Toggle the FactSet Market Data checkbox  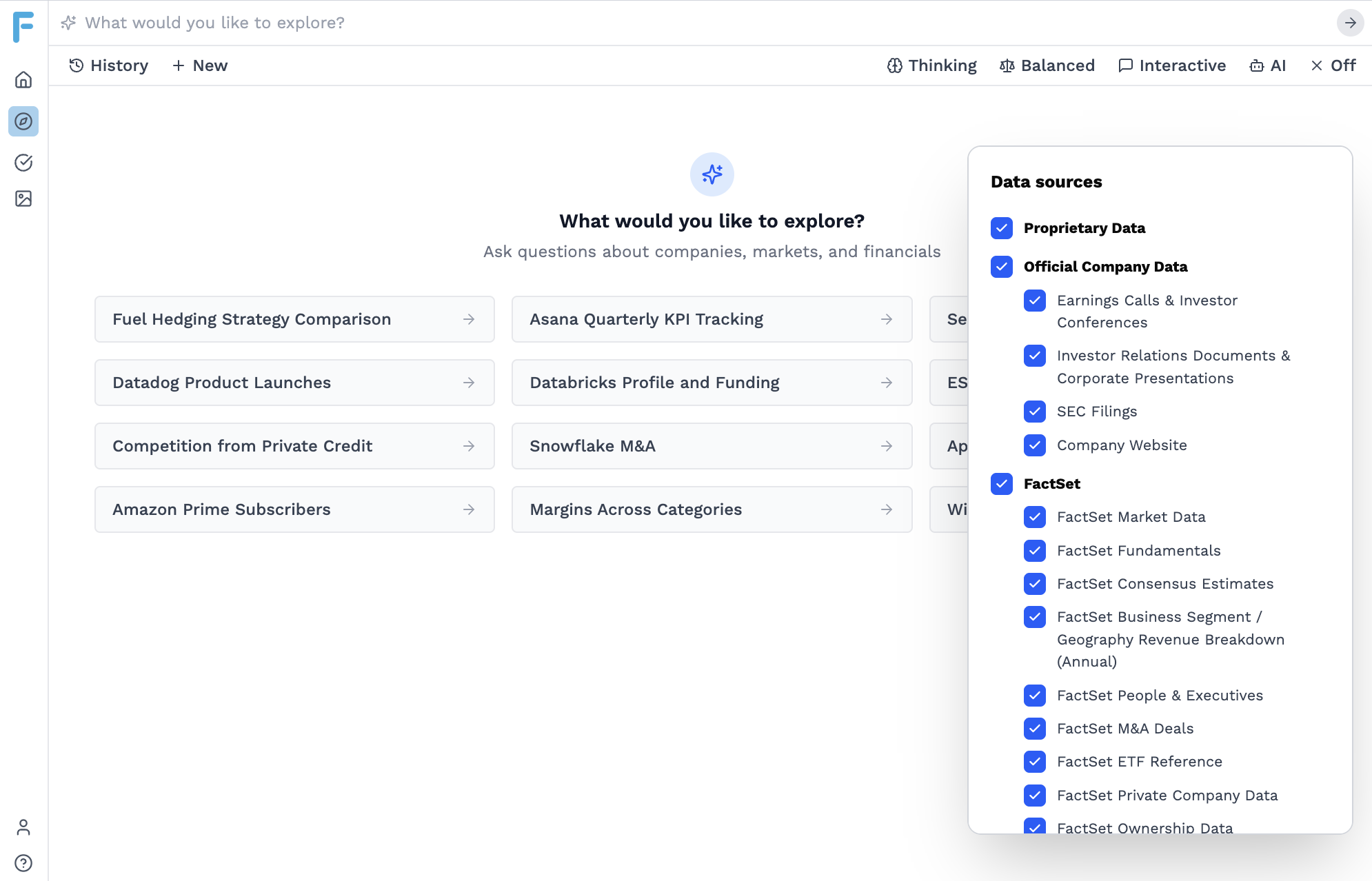click(1035, 517)
